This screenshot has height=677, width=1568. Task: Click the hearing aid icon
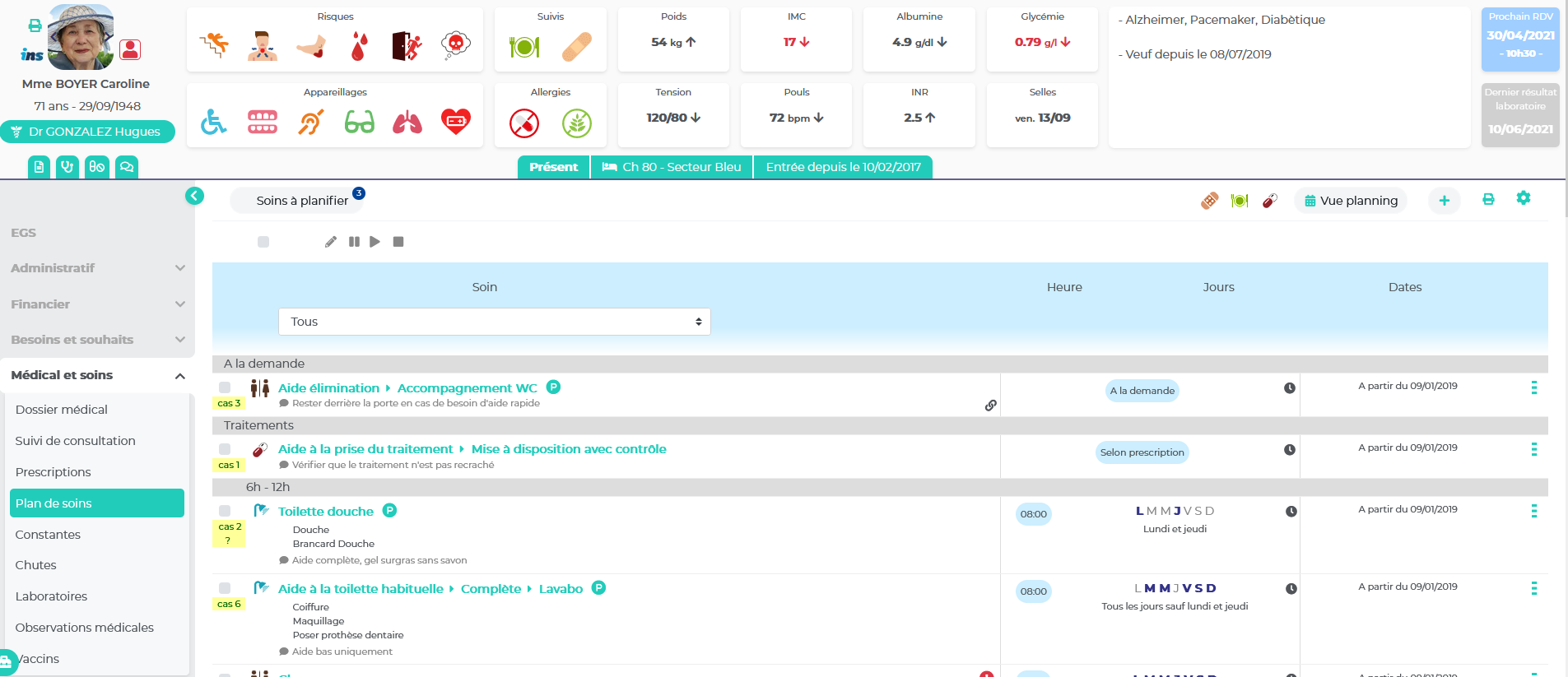[x=310, y=123]
